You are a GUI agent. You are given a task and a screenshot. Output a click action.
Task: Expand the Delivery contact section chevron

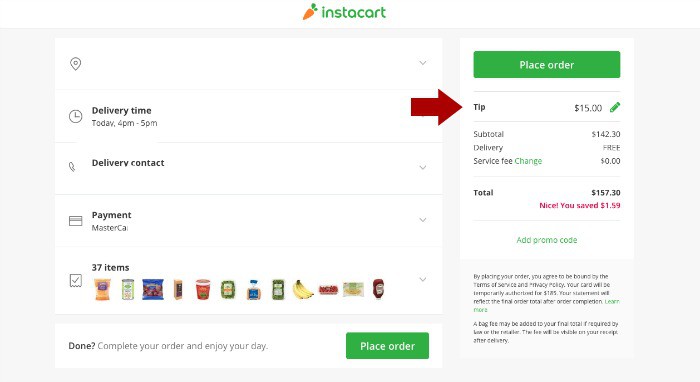coord(422,167)
